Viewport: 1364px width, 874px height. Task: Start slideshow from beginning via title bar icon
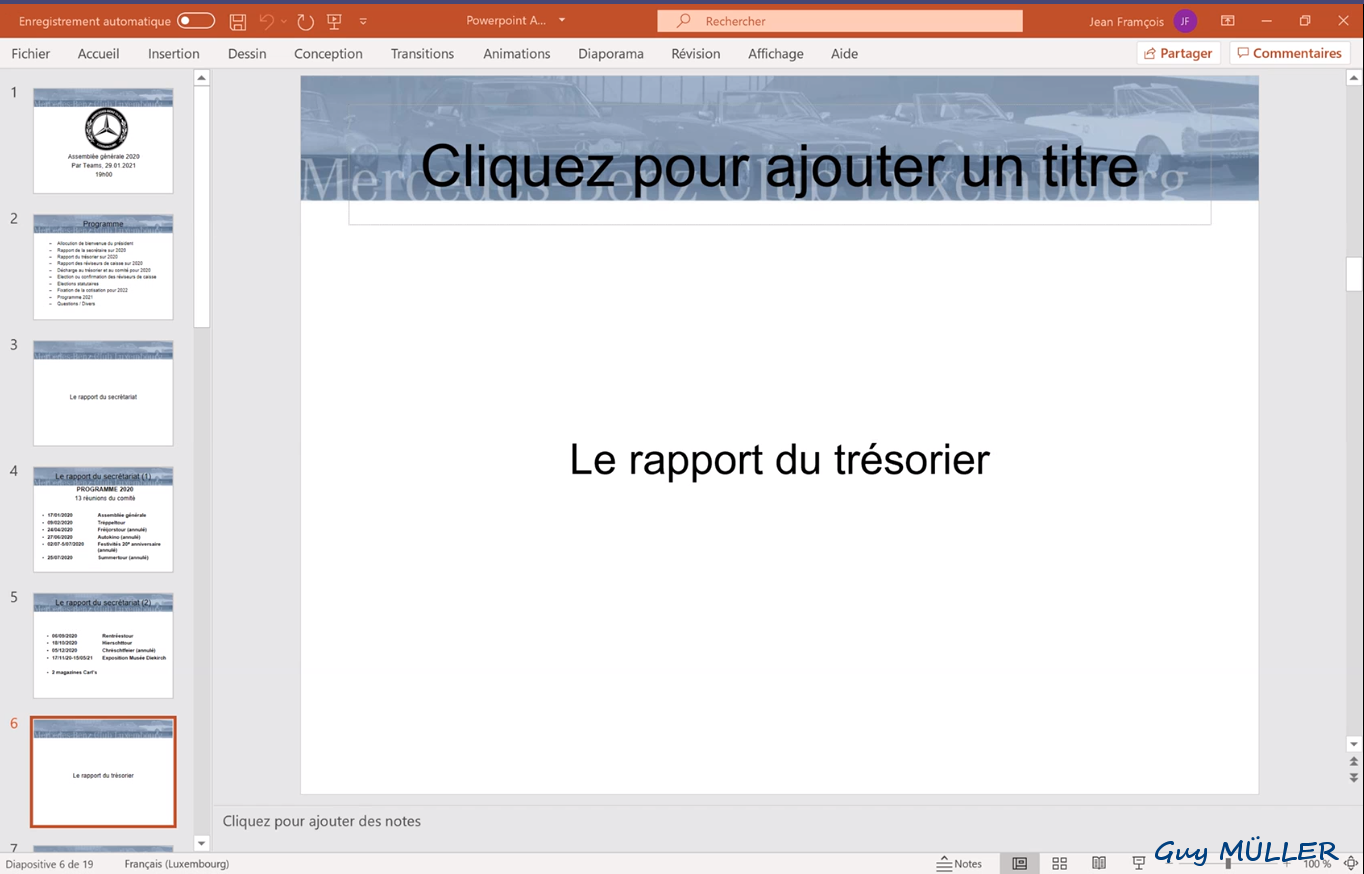point(334,21)
